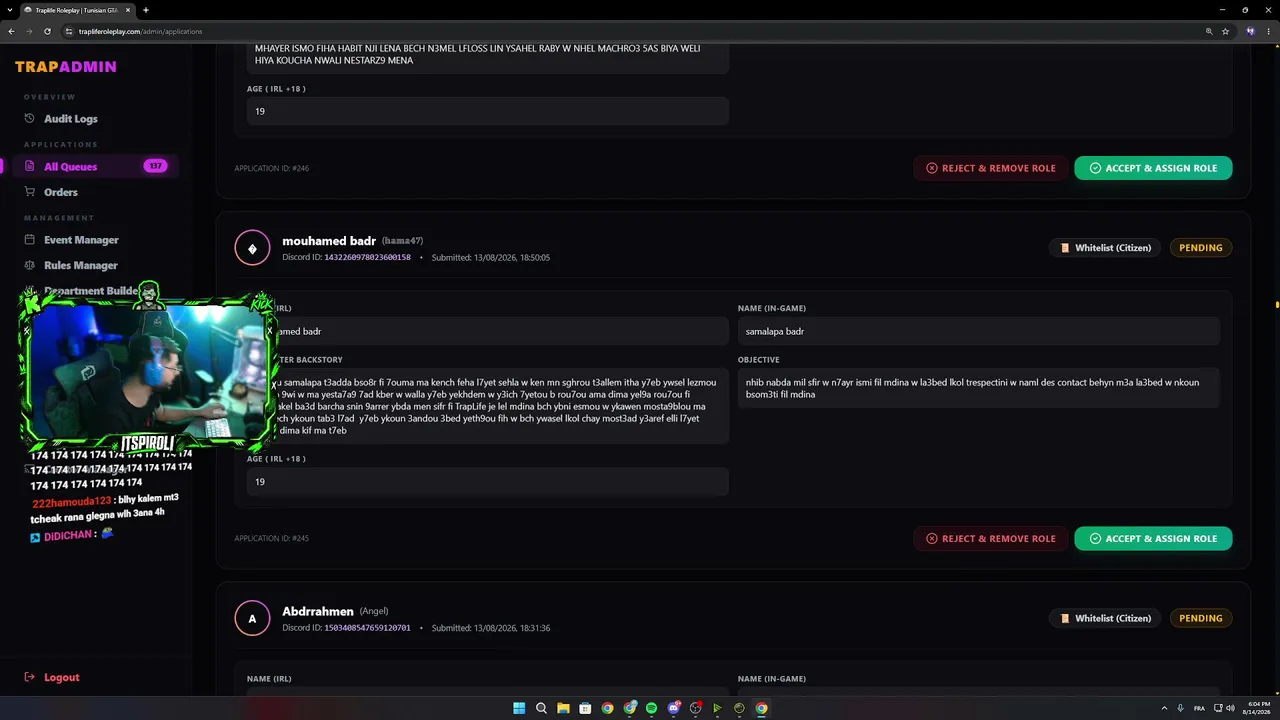Image resolution: width=1280 pixels, height=720 pixels.
Task: Open browser zoom search icon in address bar
Action: [x=1209, y=31]
